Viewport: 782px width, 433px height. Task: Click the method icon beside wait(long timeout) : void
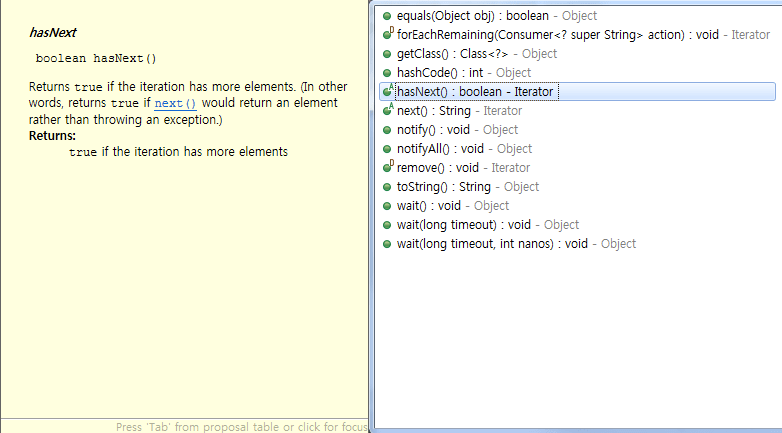pos(387,224)
